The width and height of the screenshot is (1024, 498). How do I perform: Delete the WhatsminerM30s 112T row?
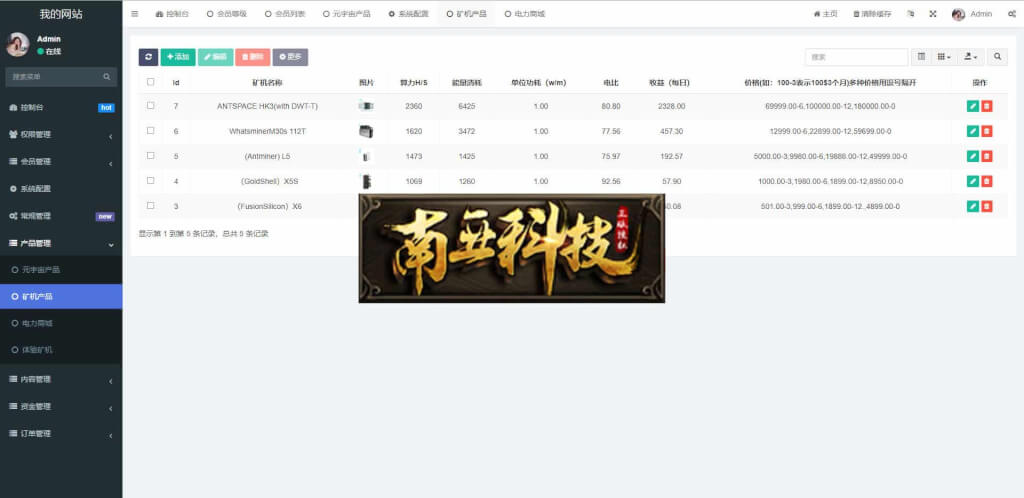(987, 131)
